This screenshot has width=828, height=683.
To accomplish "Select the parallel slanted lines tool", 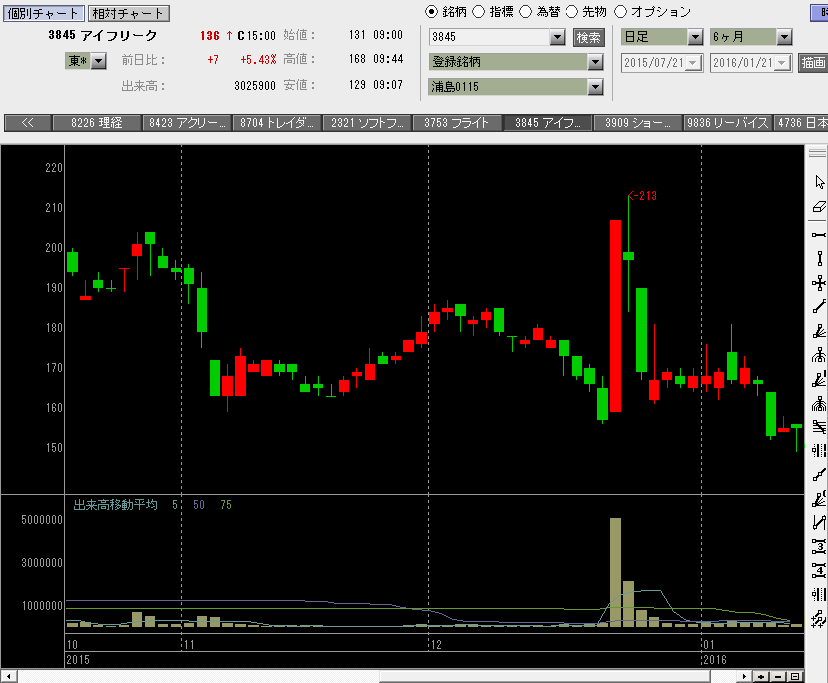I will pyautogui.click(x=819, y=427).
